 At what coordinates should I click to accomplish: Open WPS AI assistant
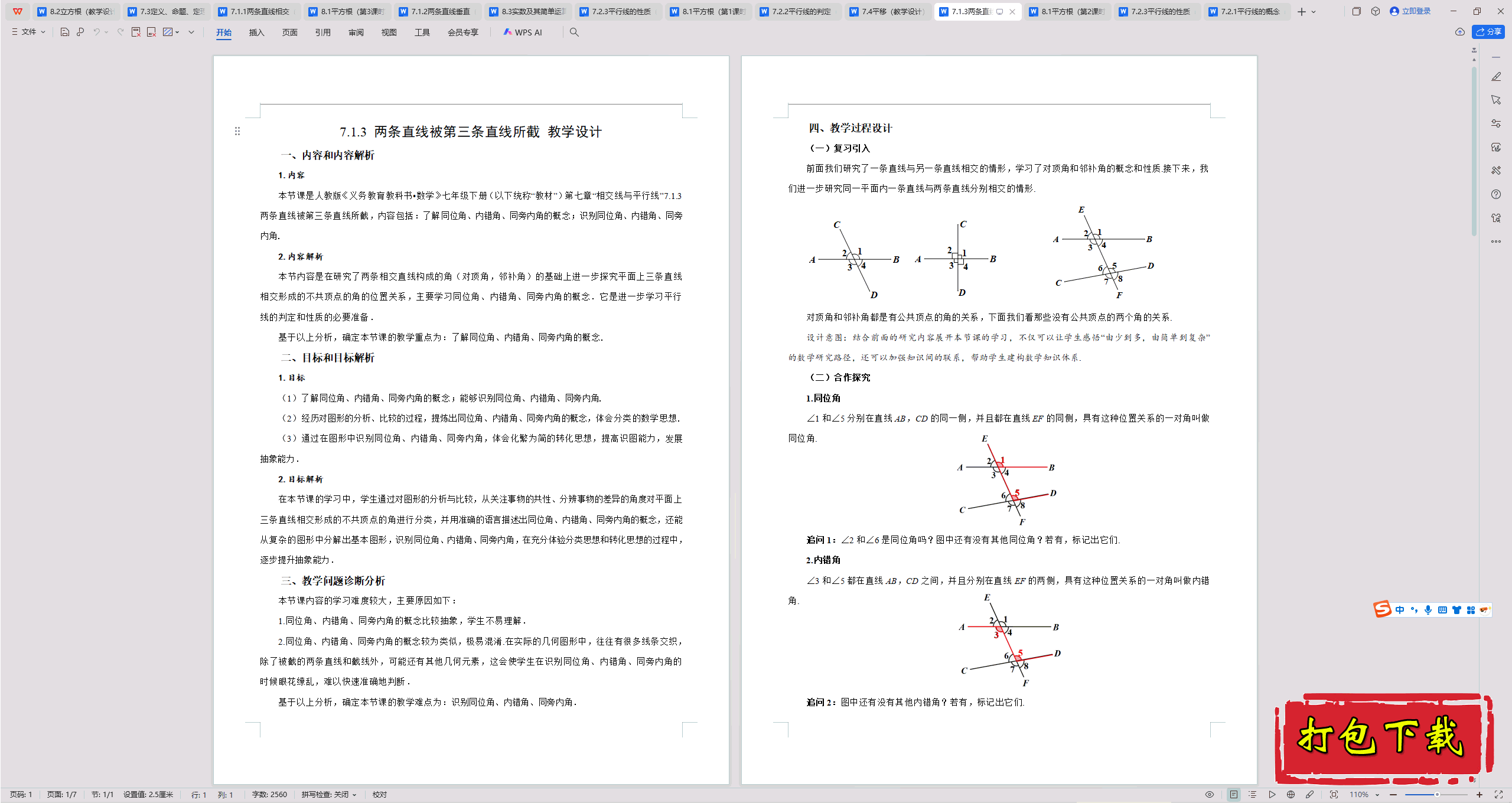coord(522,32)
